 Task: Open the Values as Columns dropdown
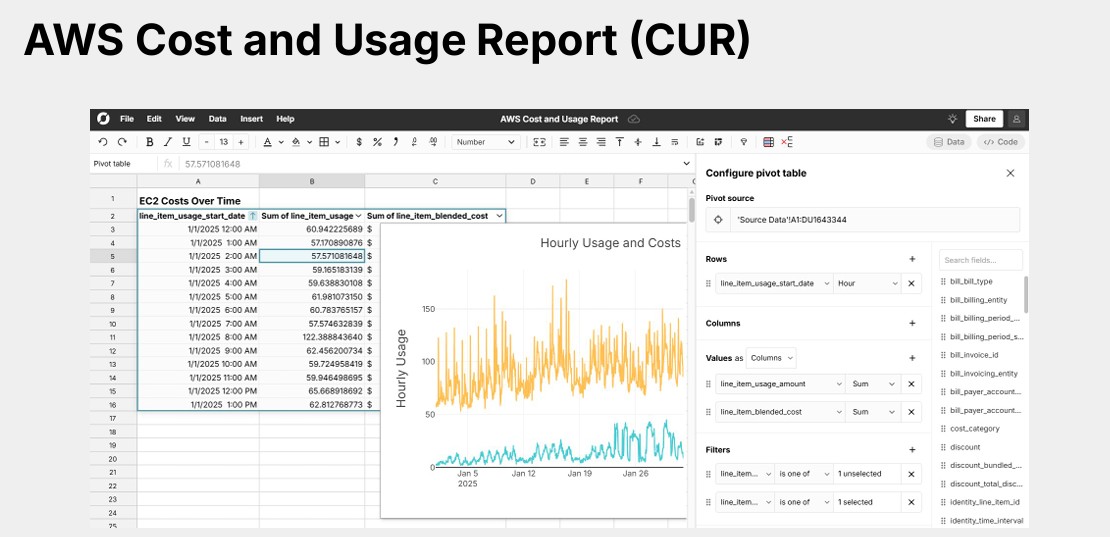pos(772,358)
